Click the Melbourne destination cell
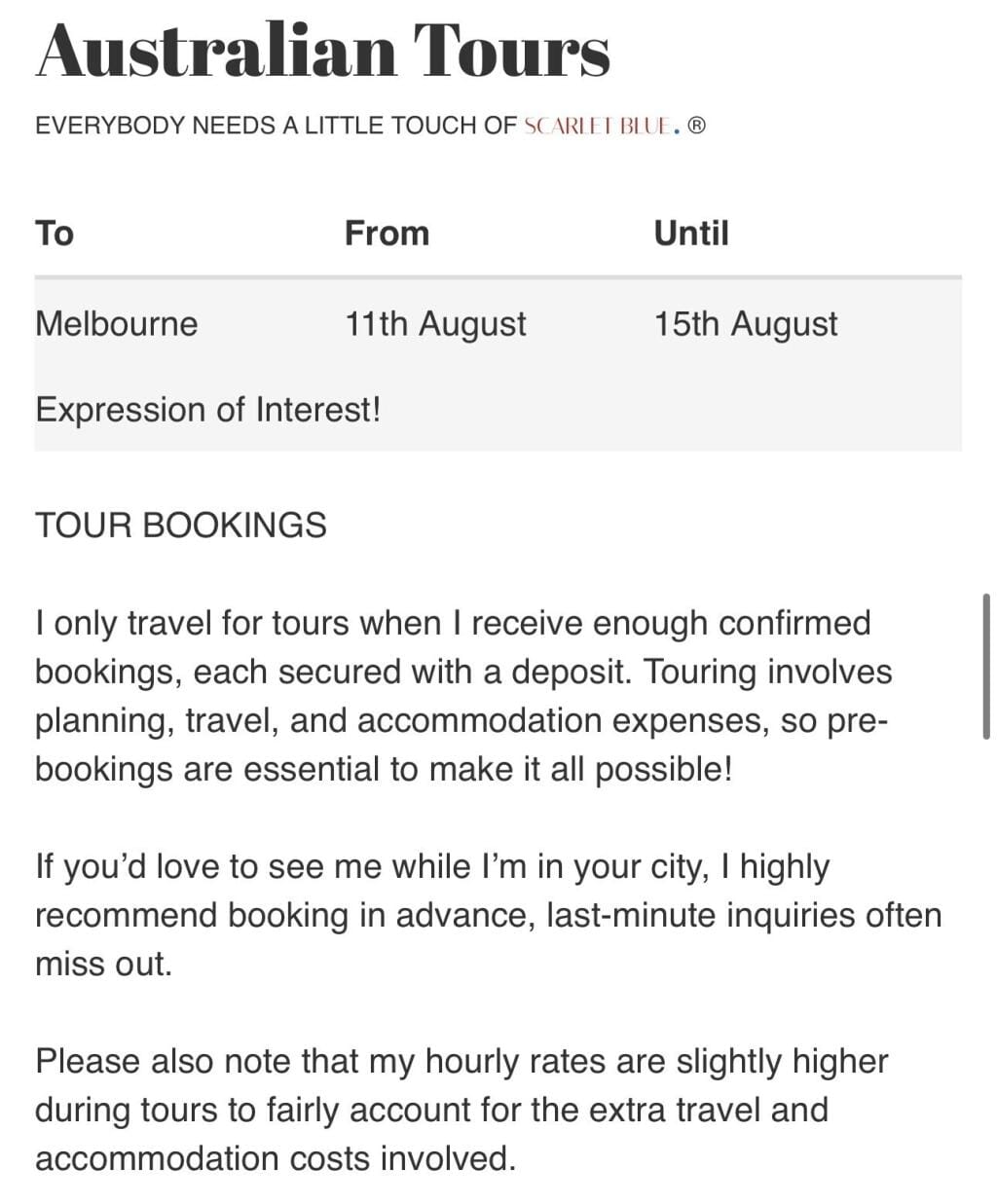This screenshot has width=997, height=1204. coord(116,324)
